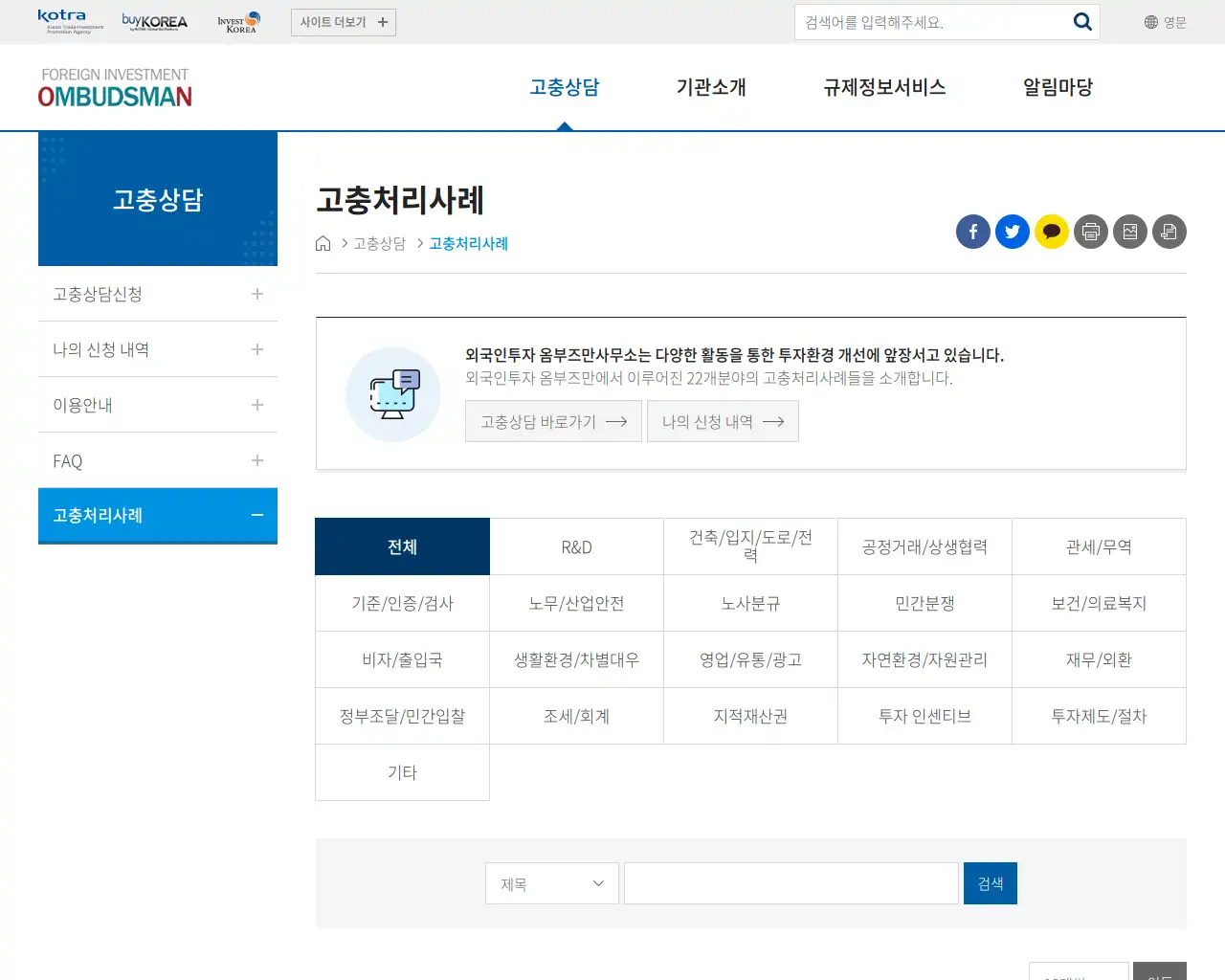Select the 전체 category filter
The width and height of the screenshot is (1225, 980).
402,546
